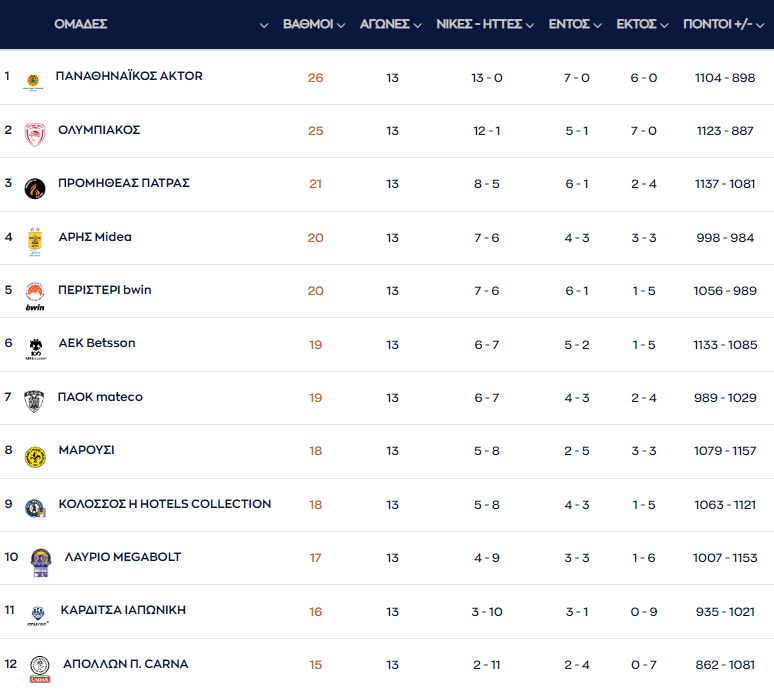Click the ΛΑΥΡΙΟ Megabolt team logo
Screen dimensions: 774x691
click(x=40, y=561)
